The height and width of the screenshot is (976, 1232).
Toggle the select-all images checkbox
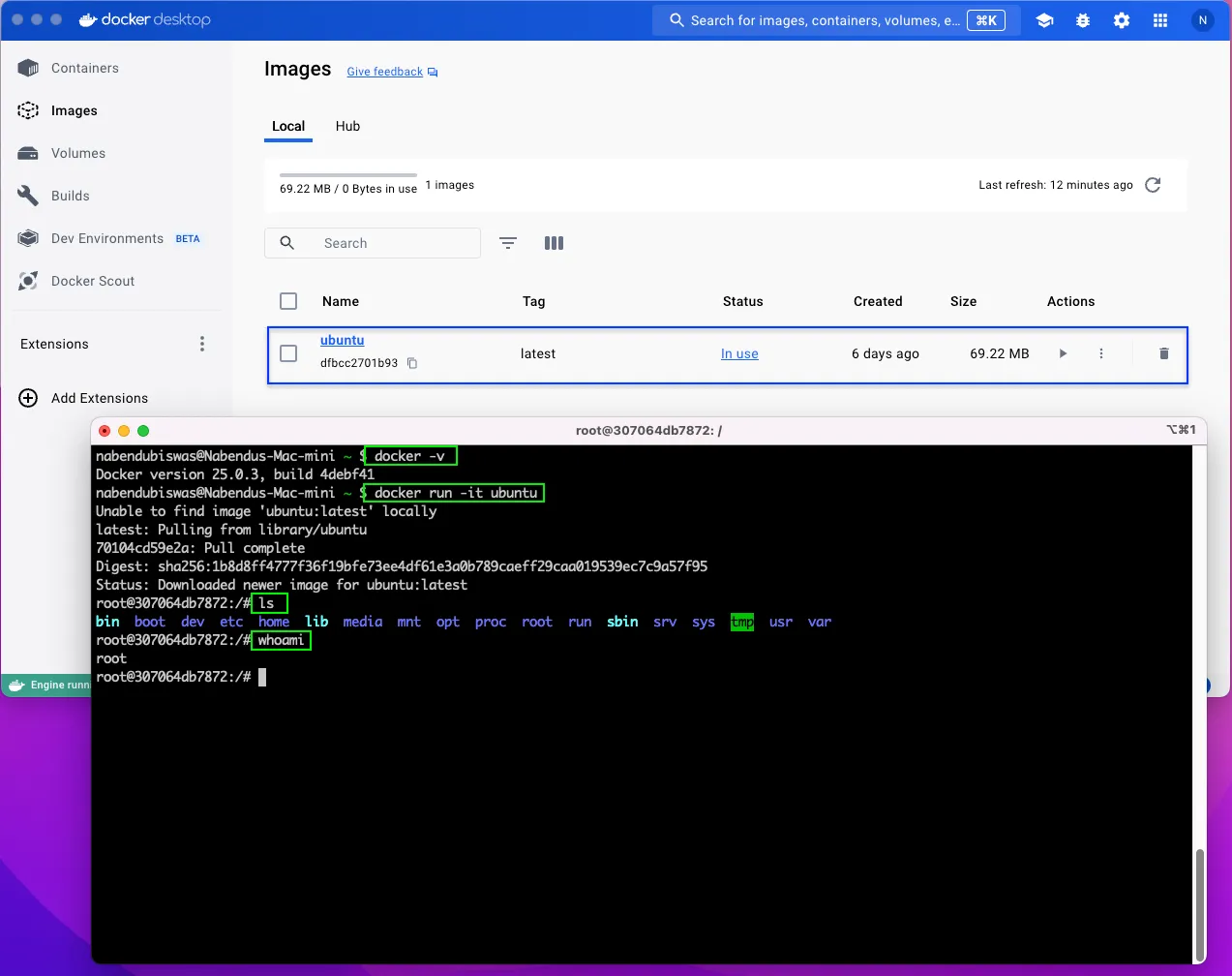(x=288, y=301)
